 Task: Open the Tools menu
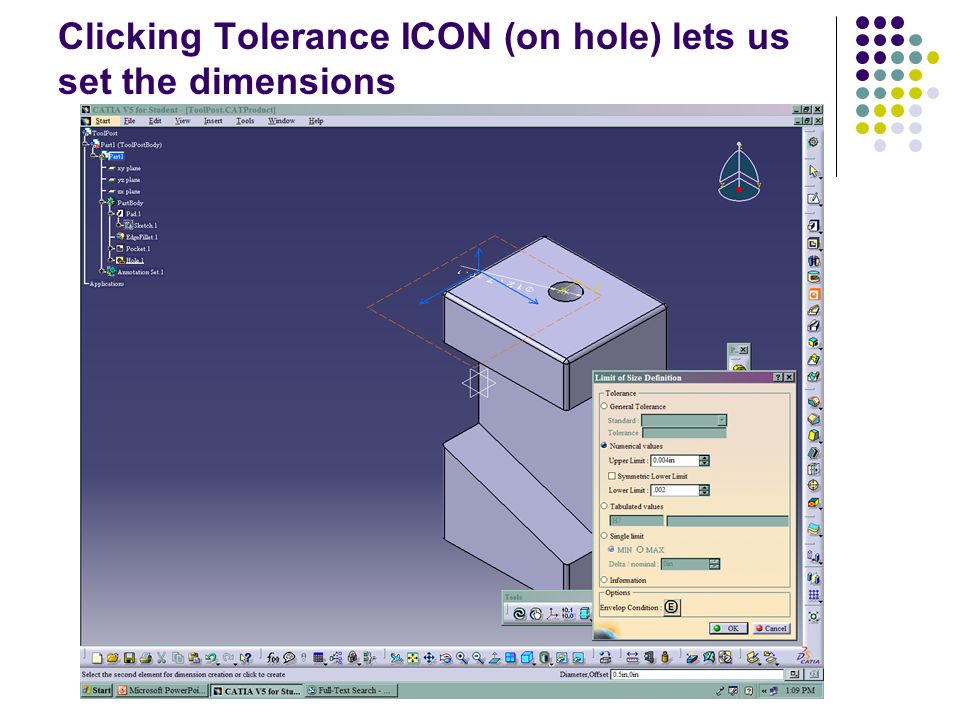click(x=245, y=121)
